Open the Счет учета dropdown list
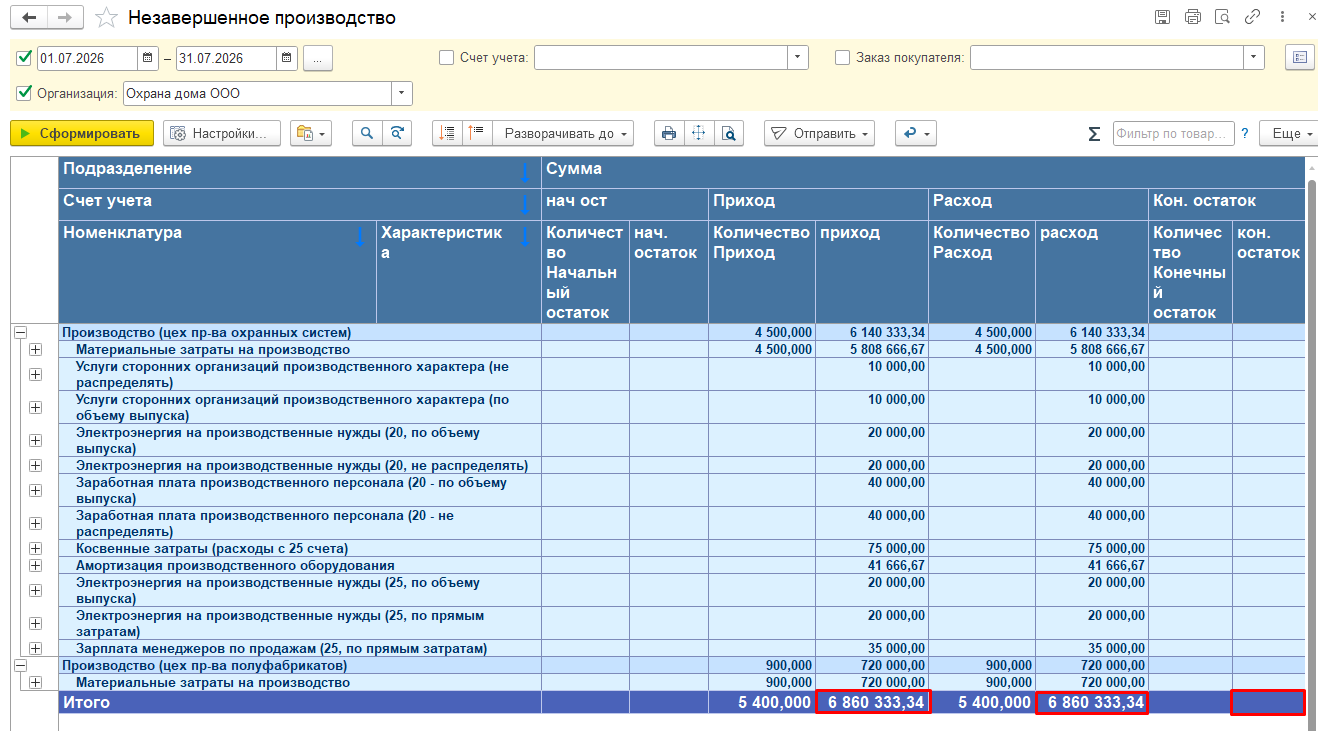 point(797,58)
